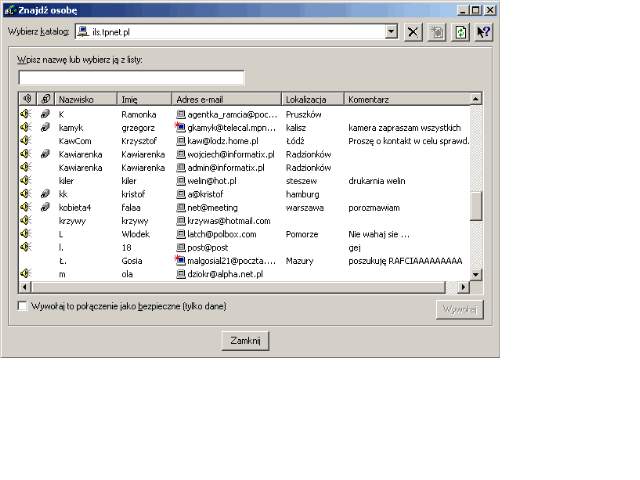Click the title bar application icon
Image resolution: width=640 pixels, height=480 pixels.
coord(10,10)
